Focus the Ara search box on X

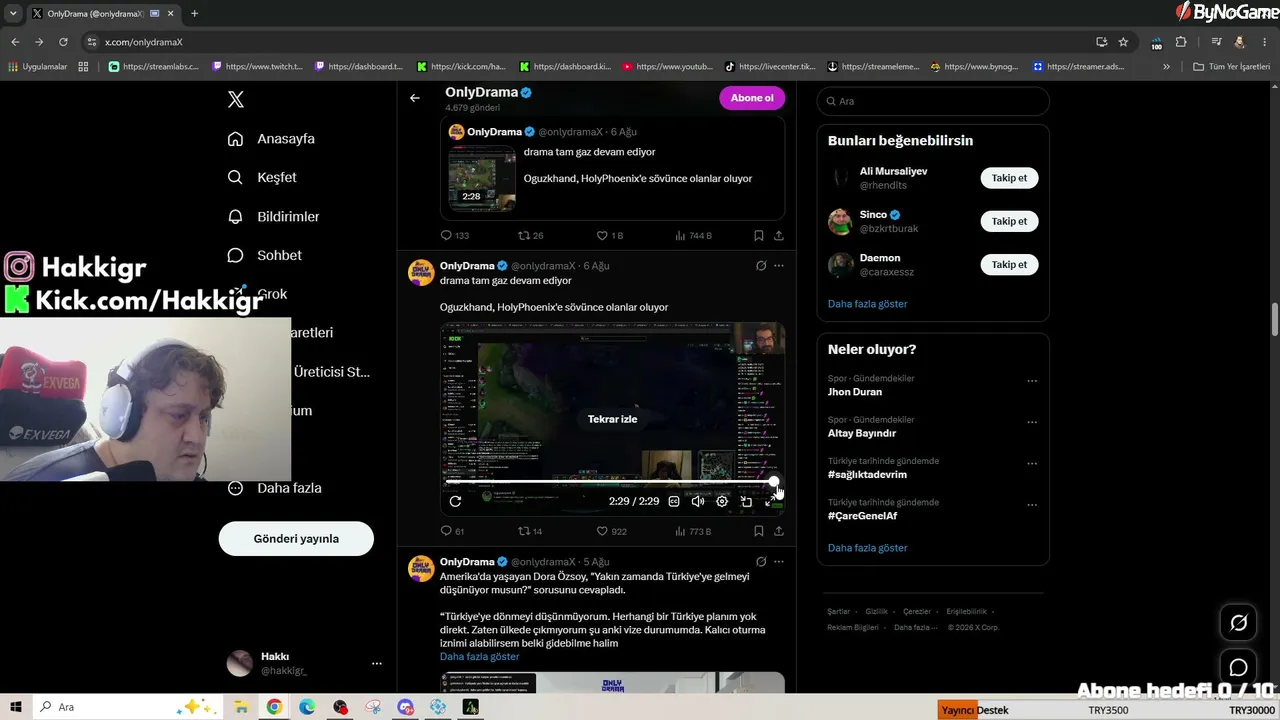pyautogui.click(x=933, y=101)
